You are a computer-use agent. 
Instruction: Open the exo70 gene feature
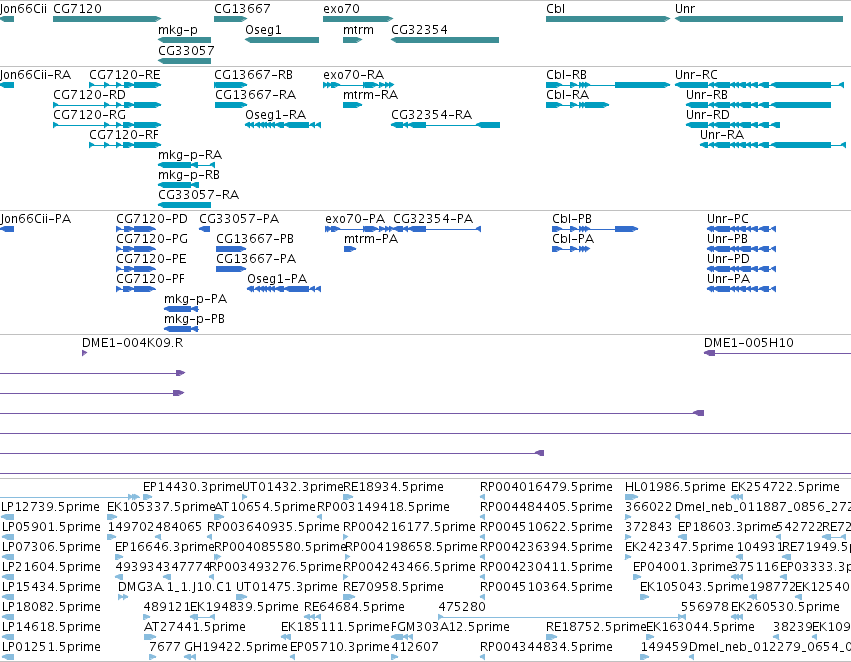click(x=358, y=20)
